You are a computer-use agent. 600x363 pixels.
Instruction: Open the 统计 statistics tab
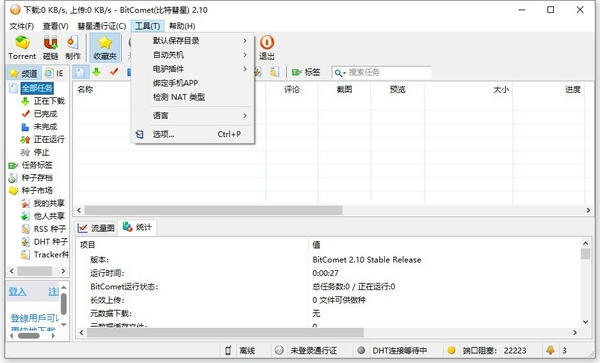coord(138,227)
